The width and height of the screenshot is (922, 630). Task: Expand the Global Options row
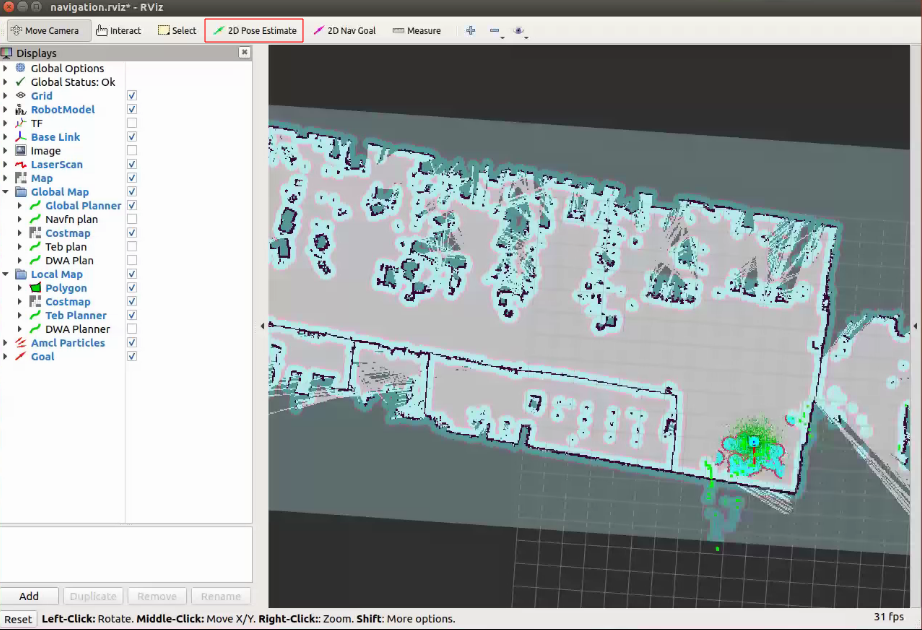5,68
